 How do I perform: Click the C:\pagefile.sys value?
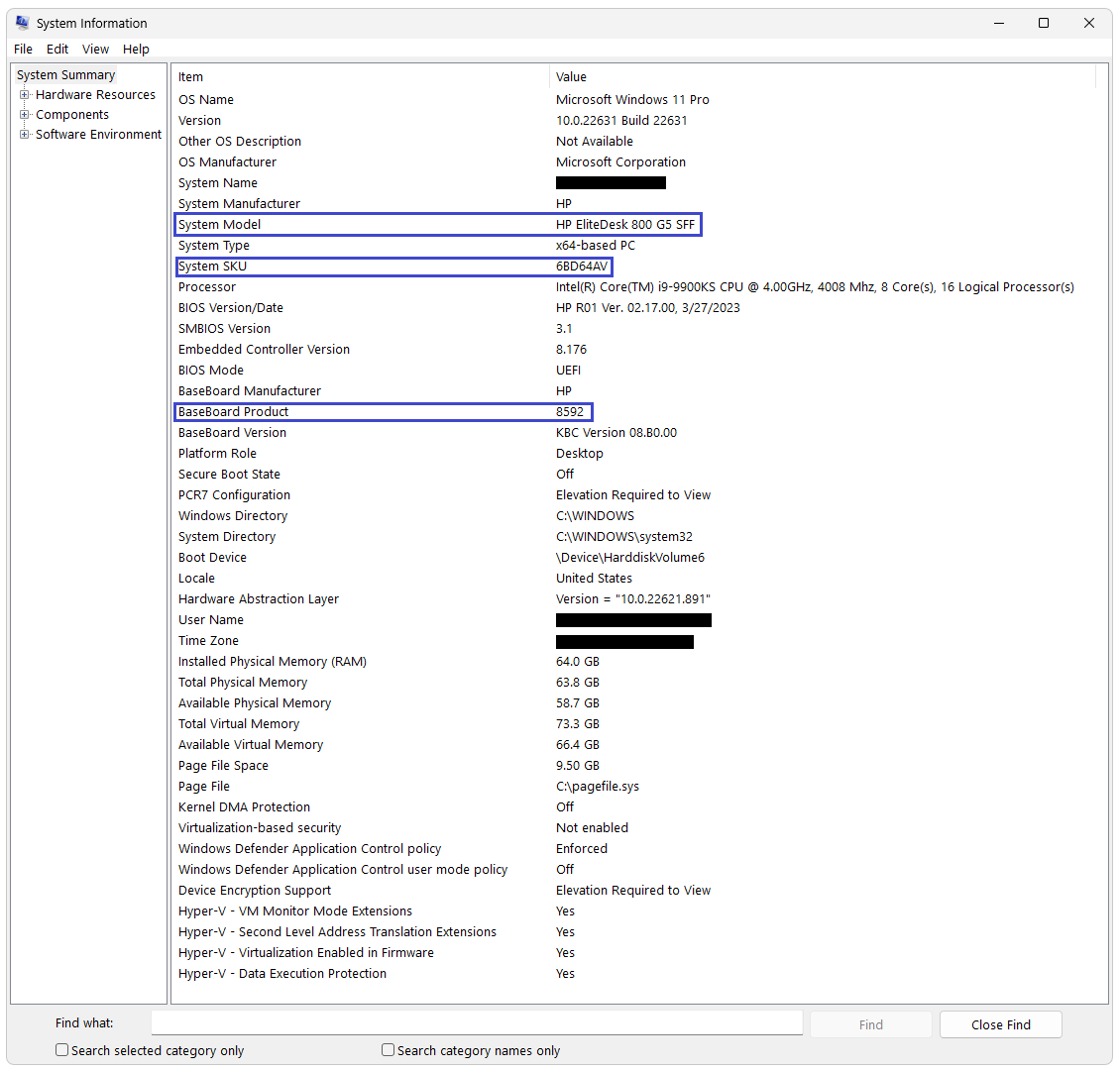point(597,786)
